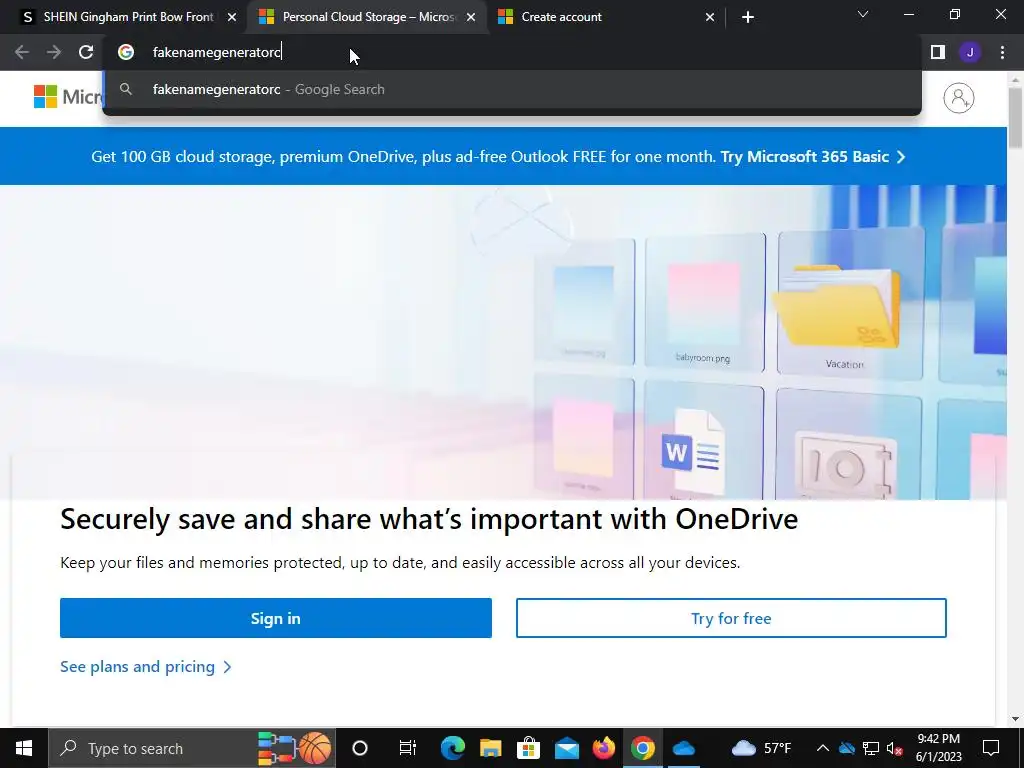Screen dimensions: 1024x768
Task: Close the Personal Cloud Storage tab
Action: 471,17
